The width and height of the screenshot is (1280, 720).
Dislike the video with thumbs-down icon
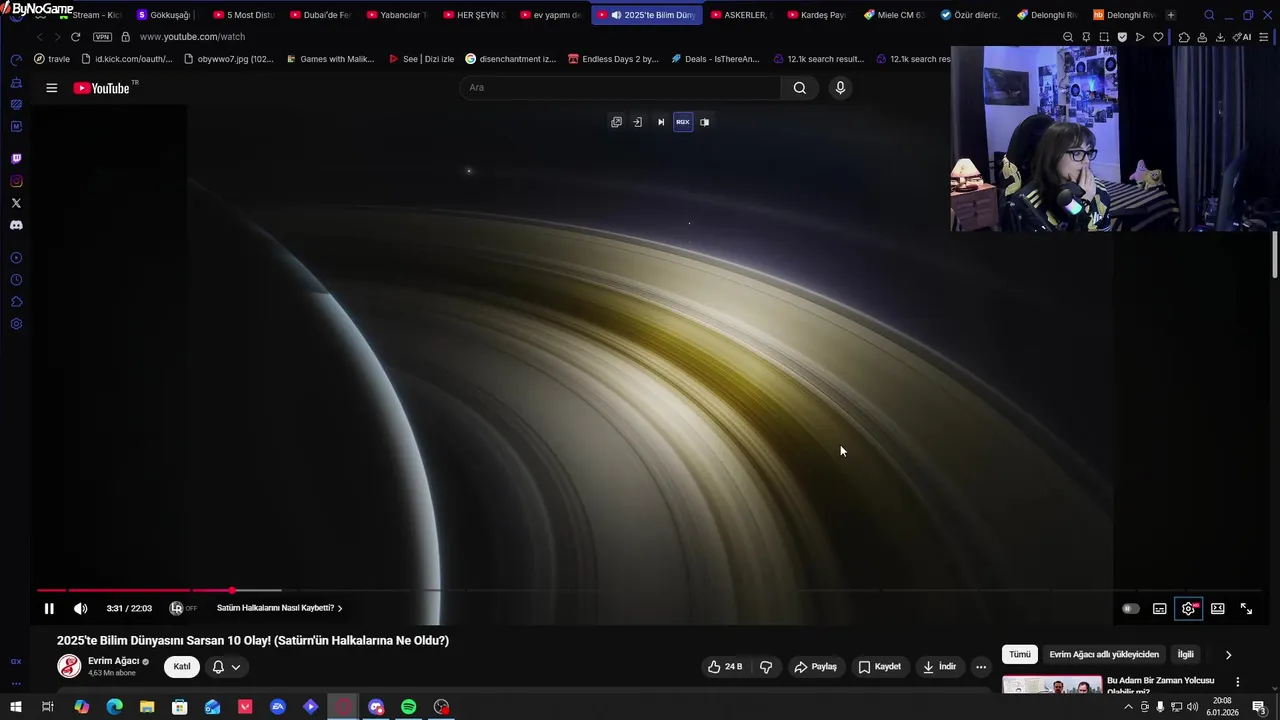(x=766, y=667)
